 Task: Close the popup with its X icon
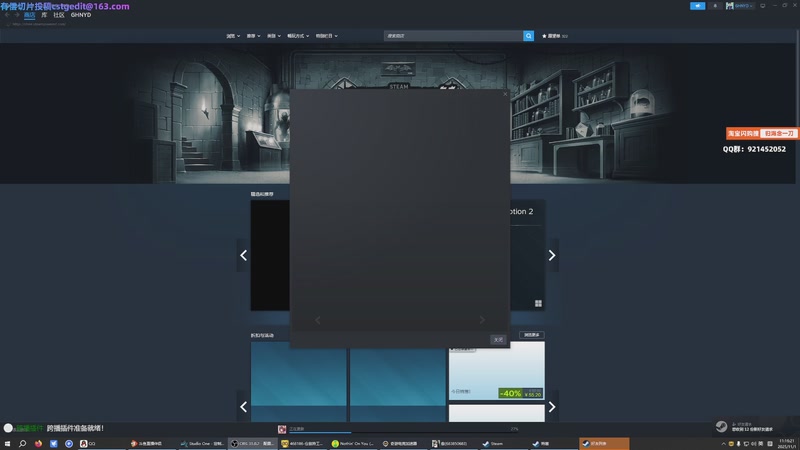(x=505, y=94)
